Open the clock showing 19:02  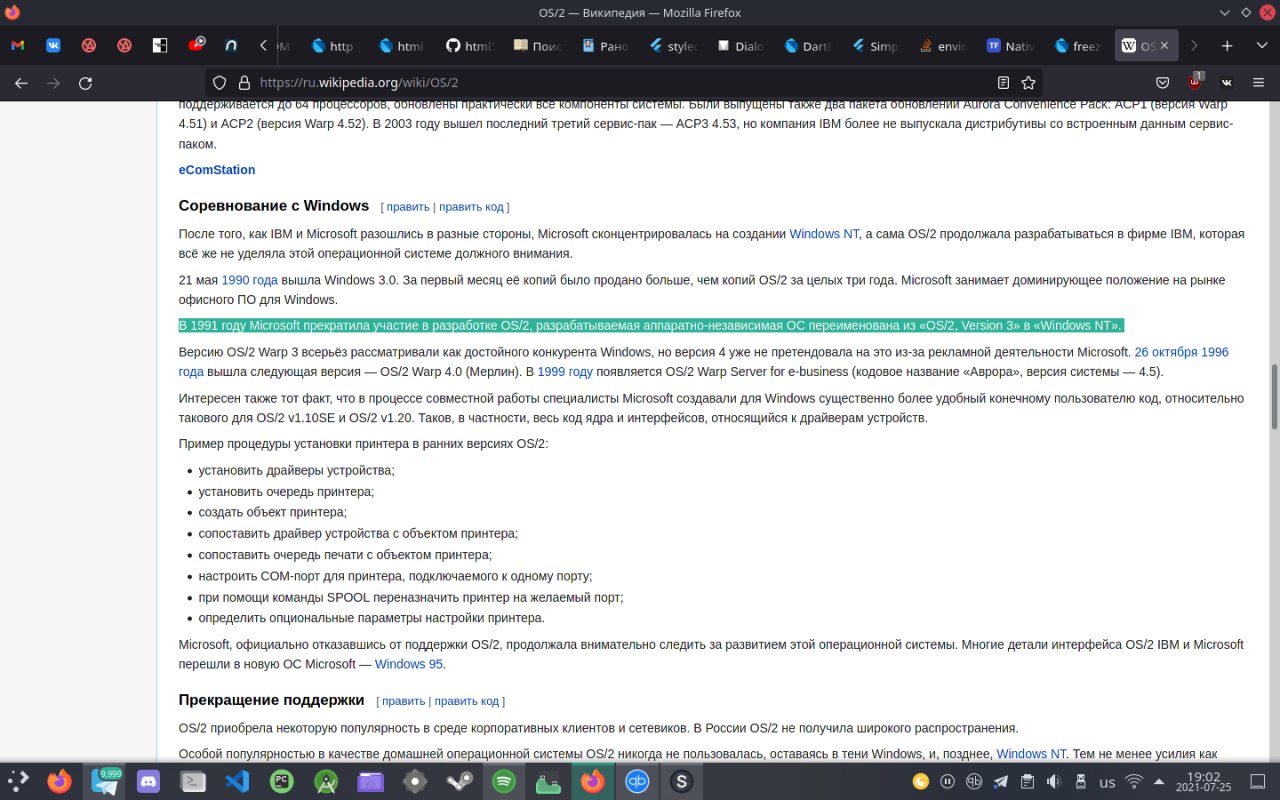click(x=1204, y=781)
